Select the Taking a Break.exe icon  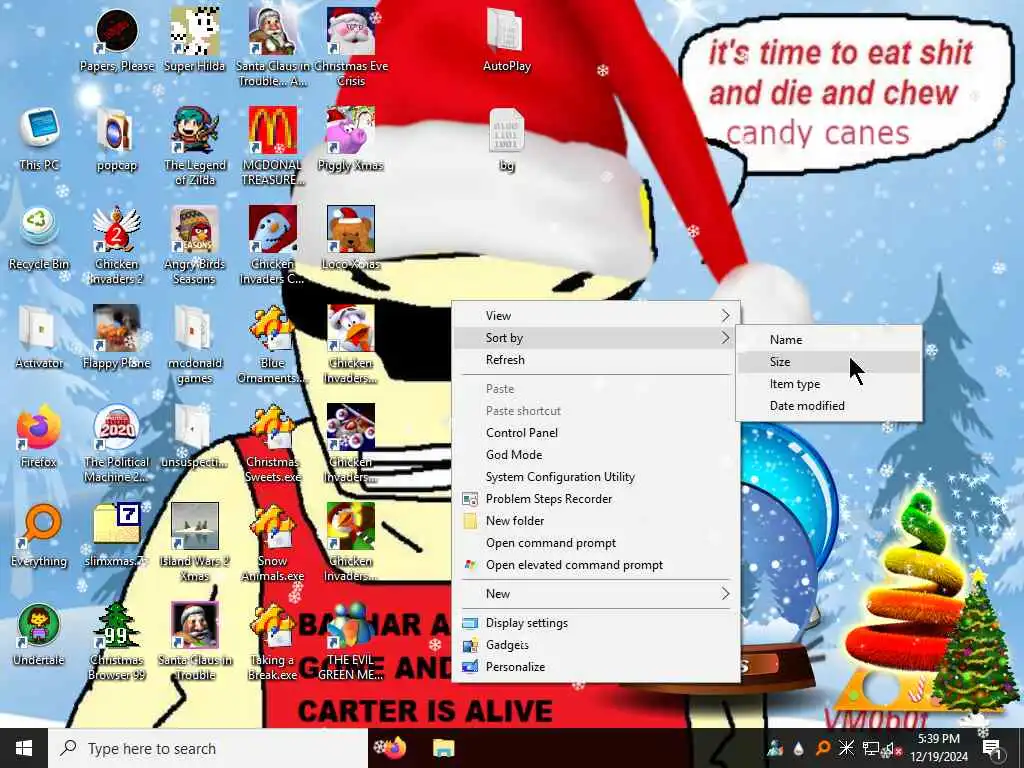point(272,642)
